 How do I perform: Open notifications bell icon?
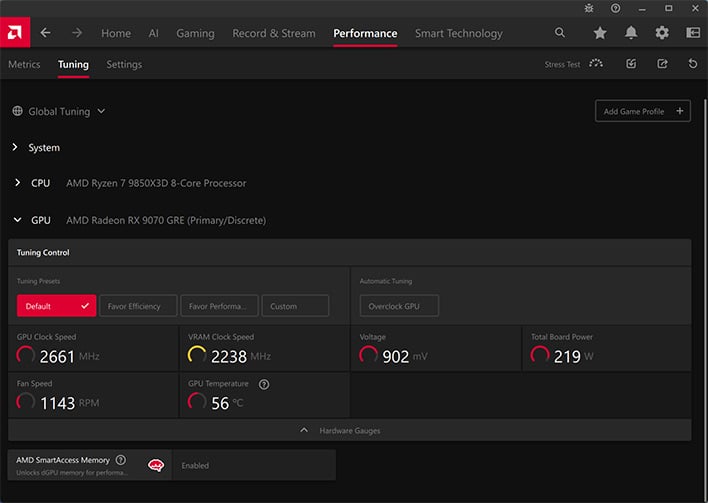(x=631, y=33)
